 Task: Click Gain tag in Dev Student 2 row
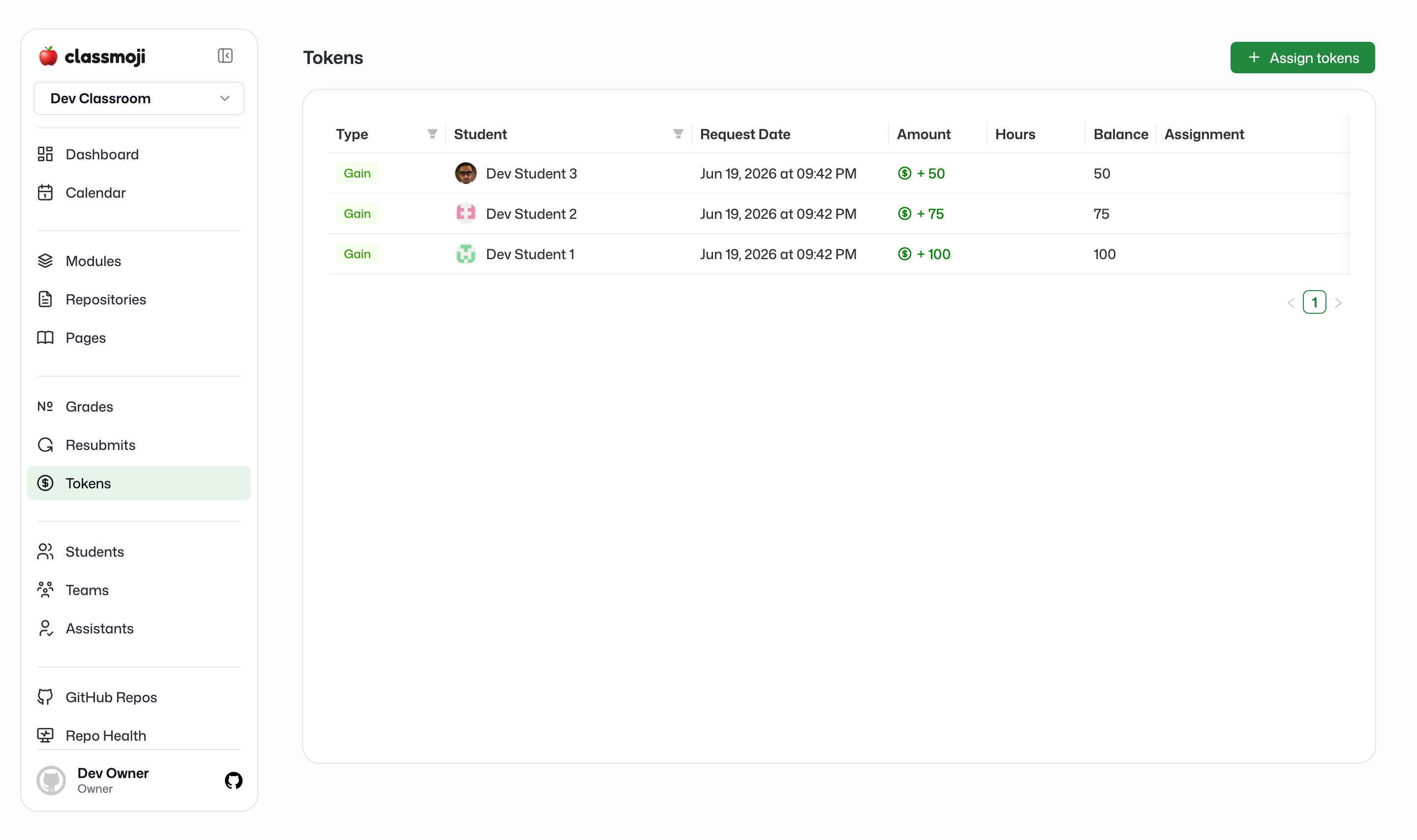pos(357,213)
